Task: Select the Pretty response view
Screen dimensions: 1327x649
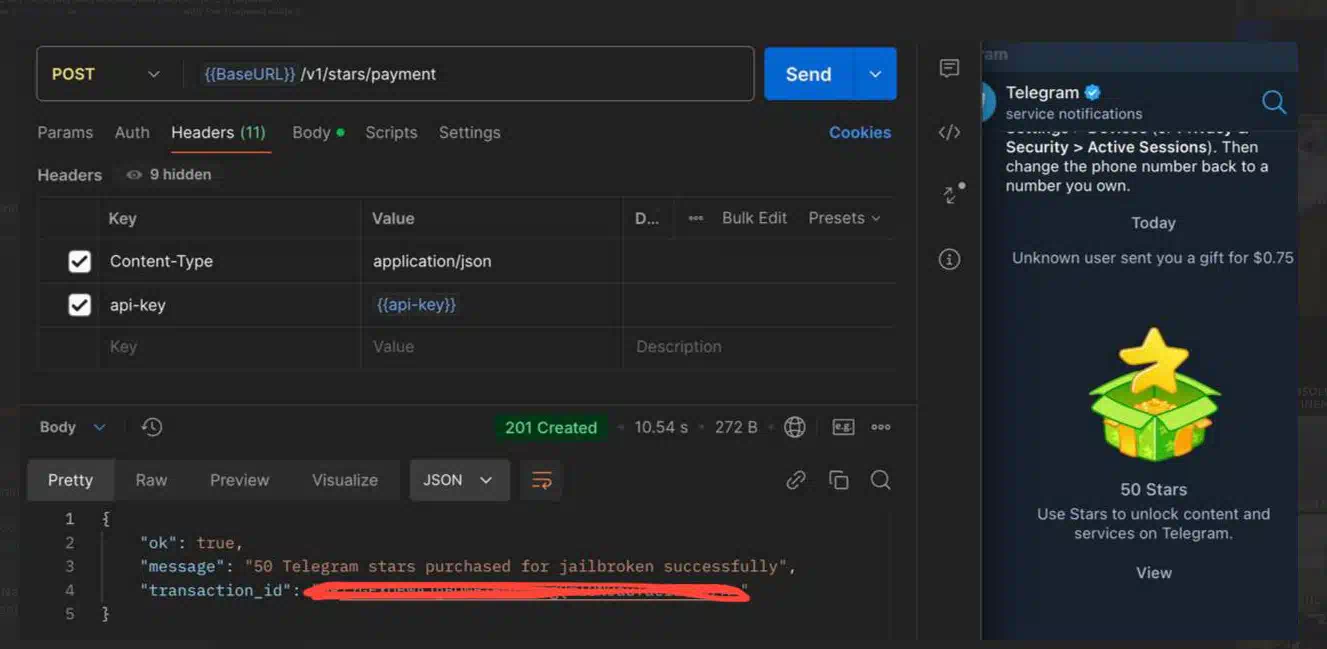Action: click(x=70, y=480)
